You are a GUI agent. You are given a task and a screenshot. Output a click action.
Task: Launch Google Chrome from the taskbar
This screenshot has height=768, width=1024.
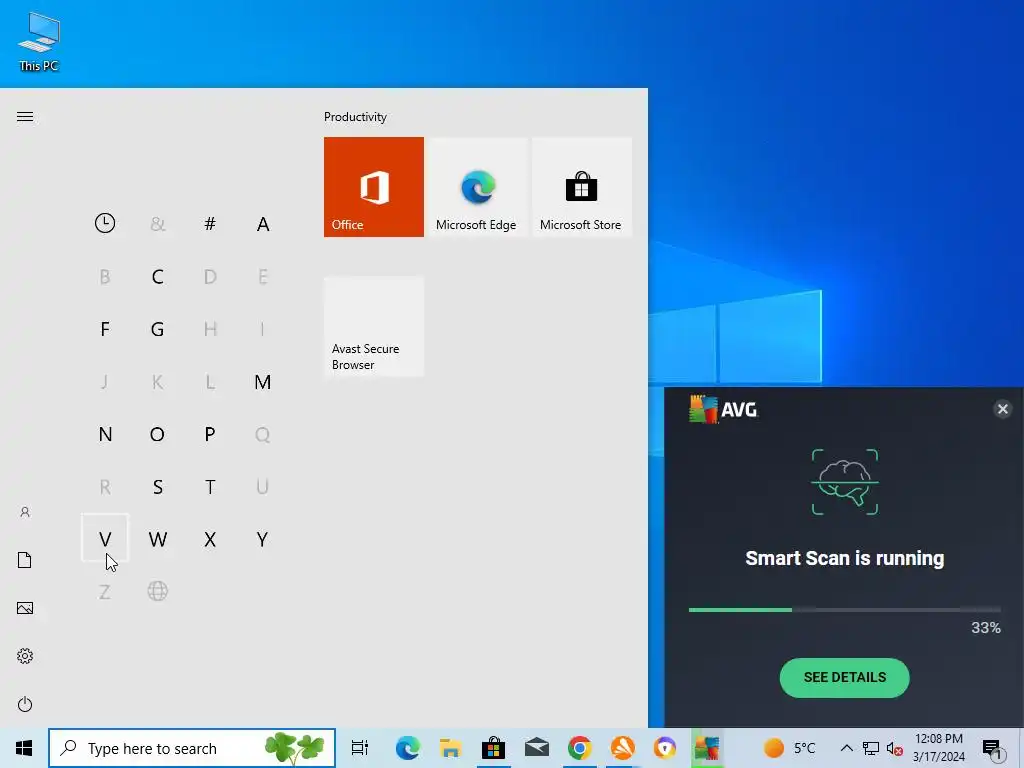[580, 748]
